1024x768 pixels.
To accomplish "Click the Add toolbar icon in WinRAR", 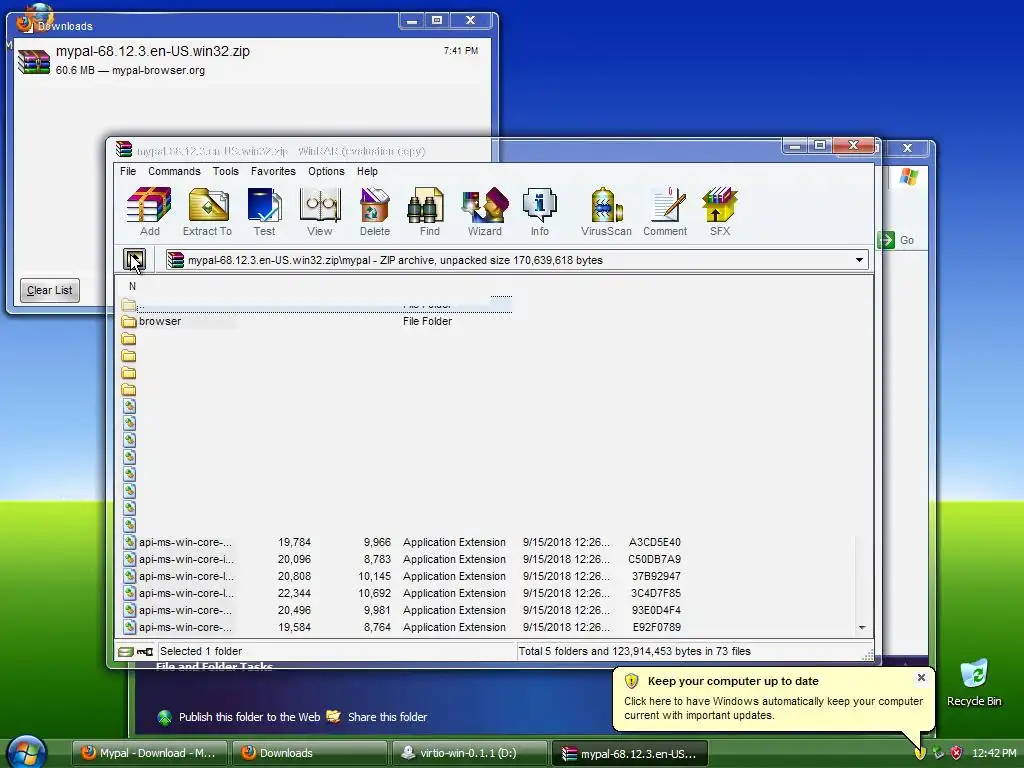I will (149, 211).
